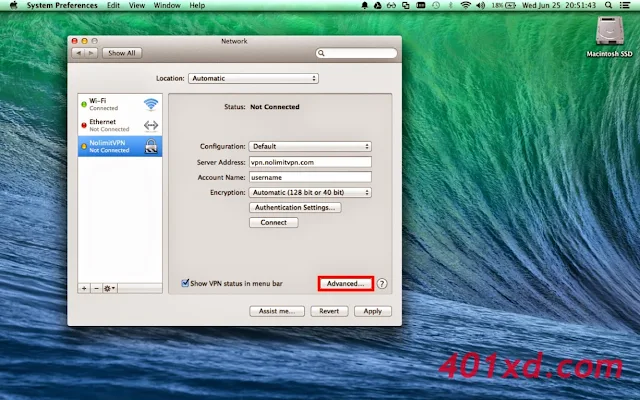640x400 pixels.
Task: Select the Ethernet service in sidebar
Action: coord(120,125)
